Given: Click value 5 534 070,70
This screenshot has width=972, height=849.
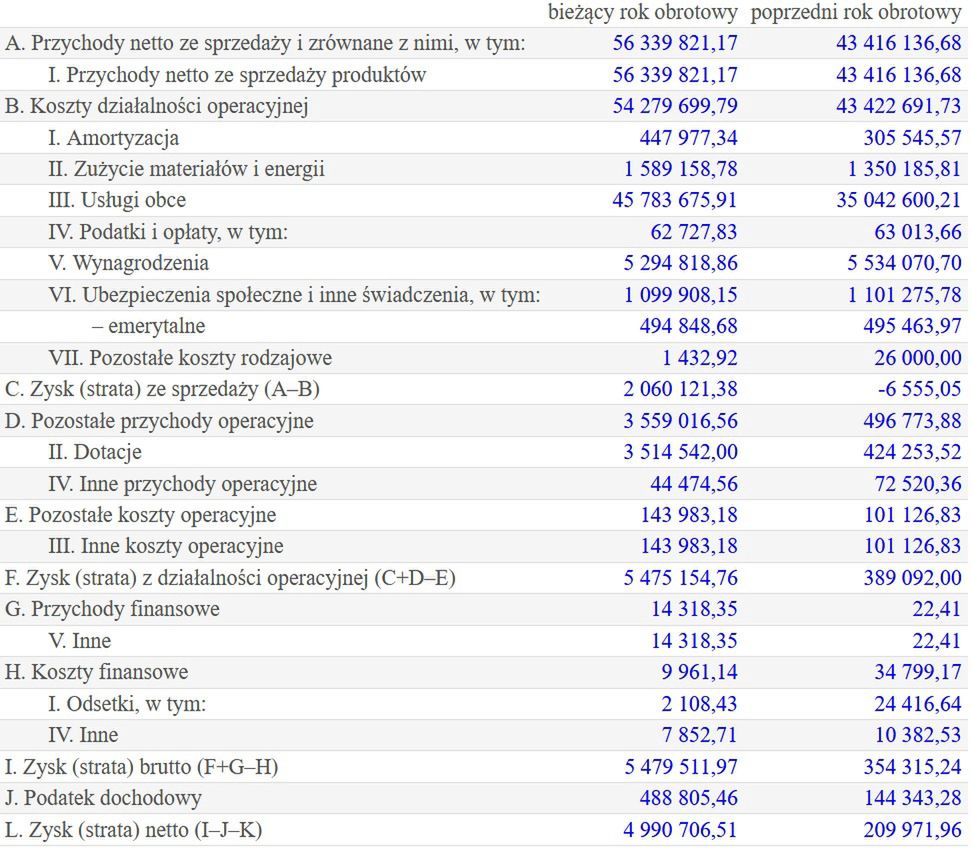Looking at the screenshot, I should click(904, 263).
